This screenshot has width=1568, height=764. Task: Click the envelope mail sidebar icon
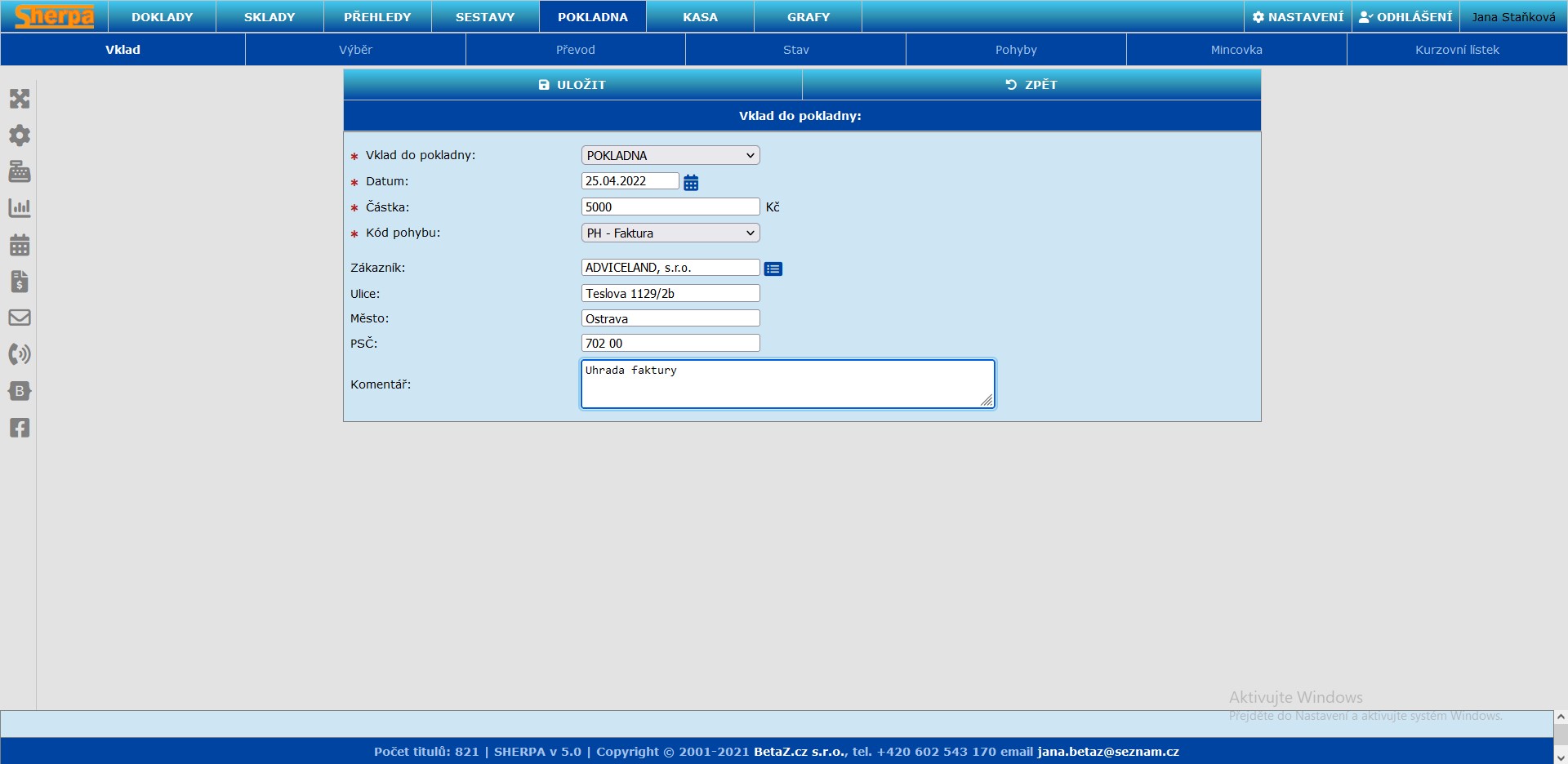pos(20,318)
